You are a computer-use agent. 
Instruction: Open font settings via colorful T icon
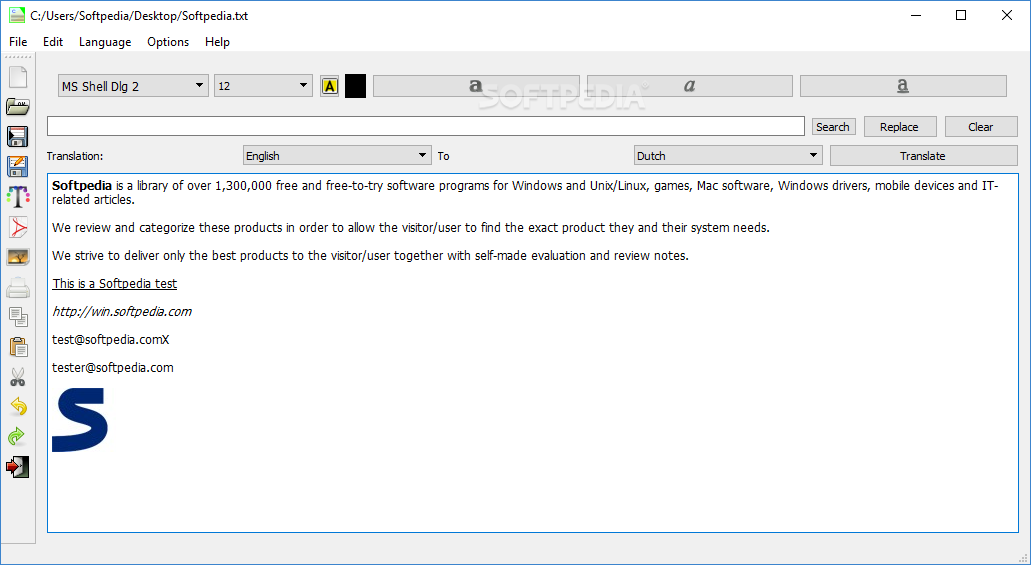pyautogui.click(x=18, y=197)
